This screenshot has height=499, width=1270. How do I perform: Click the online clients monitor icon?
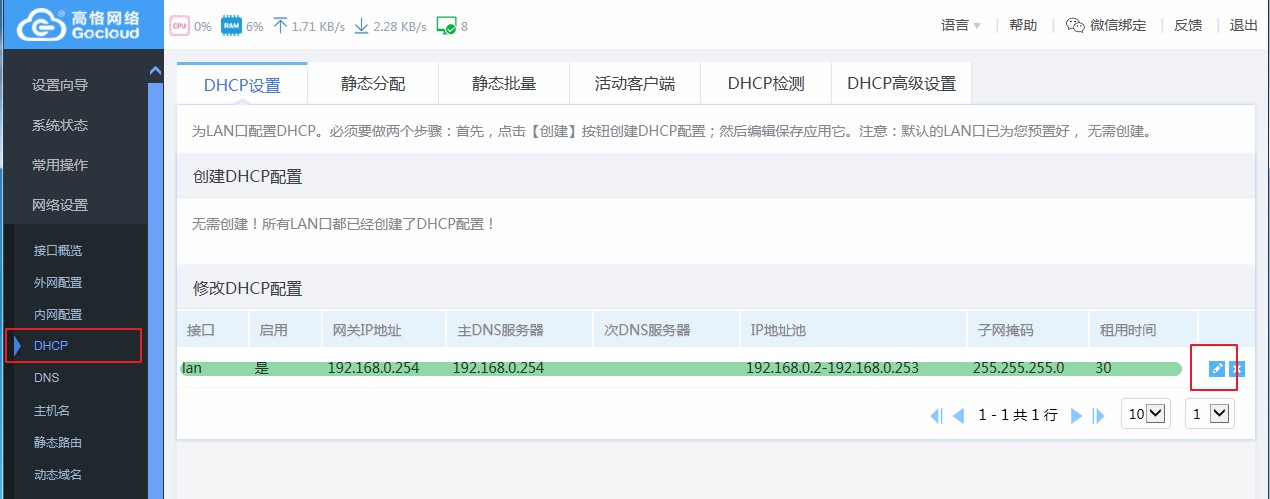tap(447, 26)
